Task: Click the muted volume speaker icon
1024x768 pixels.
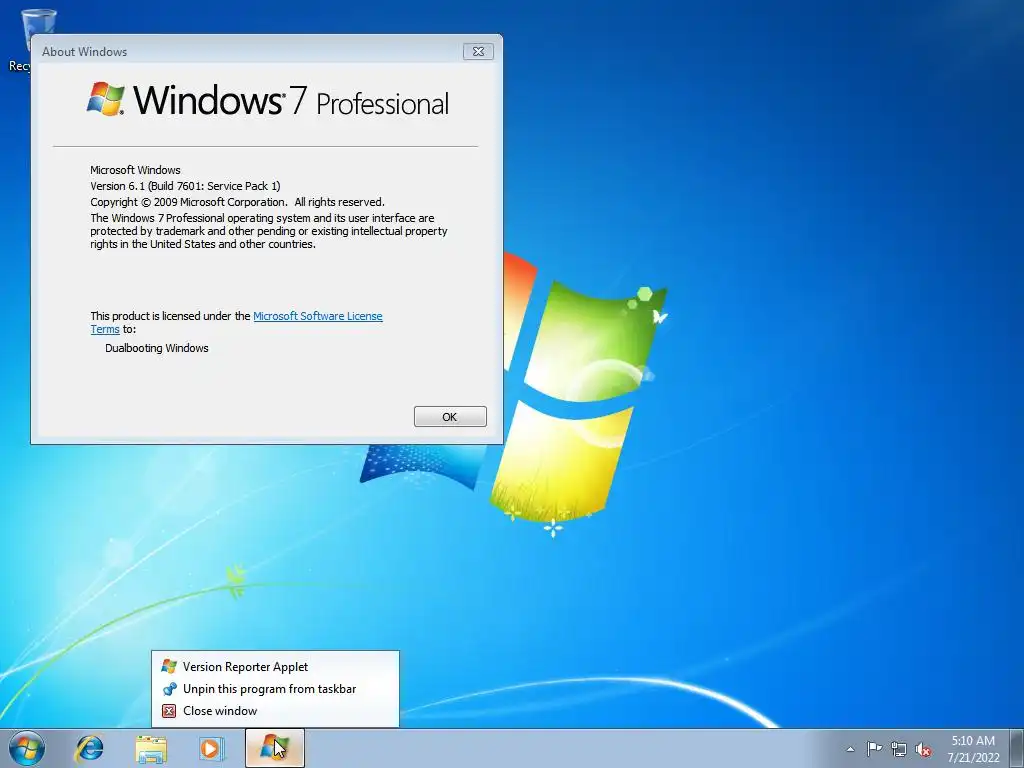Action: coord(923,750)
